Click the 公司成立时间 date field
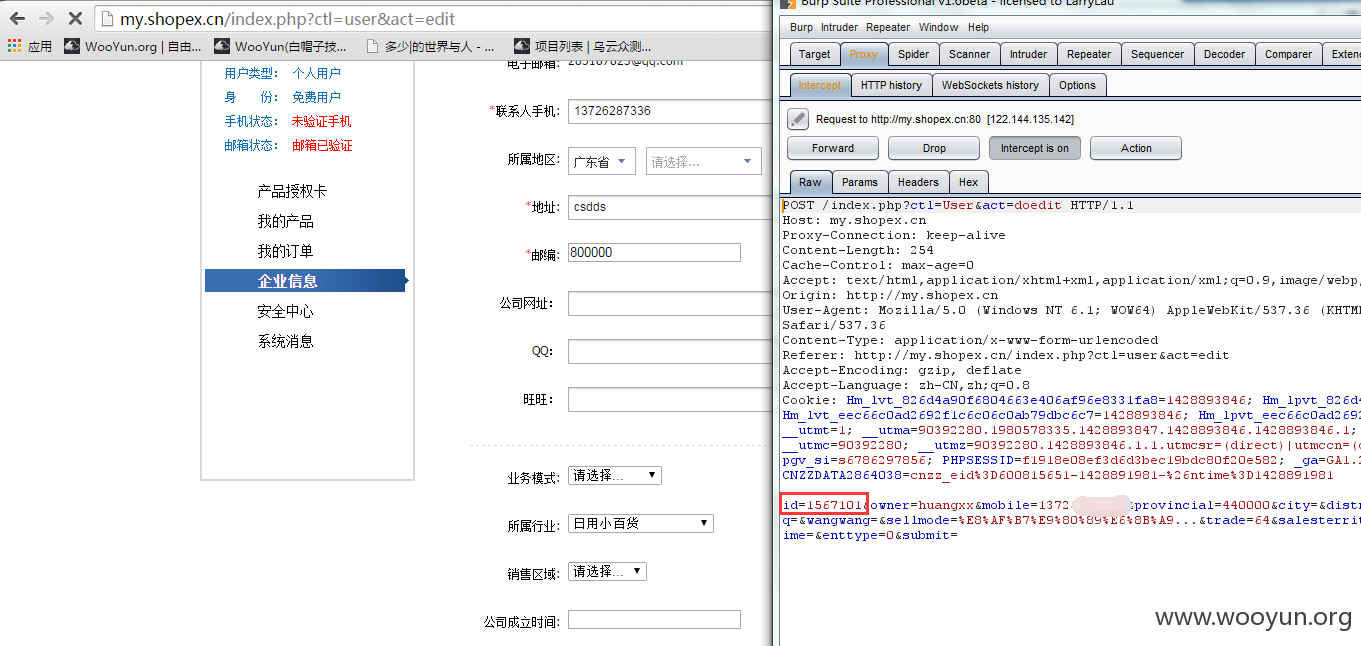1361x646 pixels. [654, 619]
